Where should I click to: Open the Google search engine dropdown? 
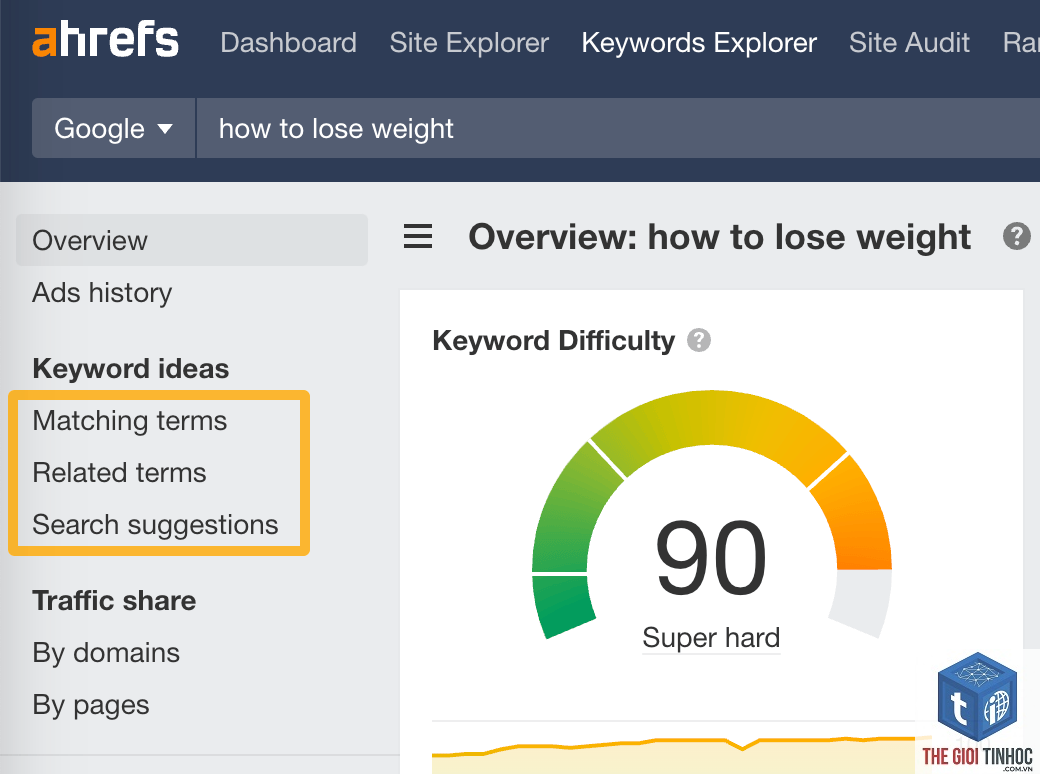(x=113, y=128)
